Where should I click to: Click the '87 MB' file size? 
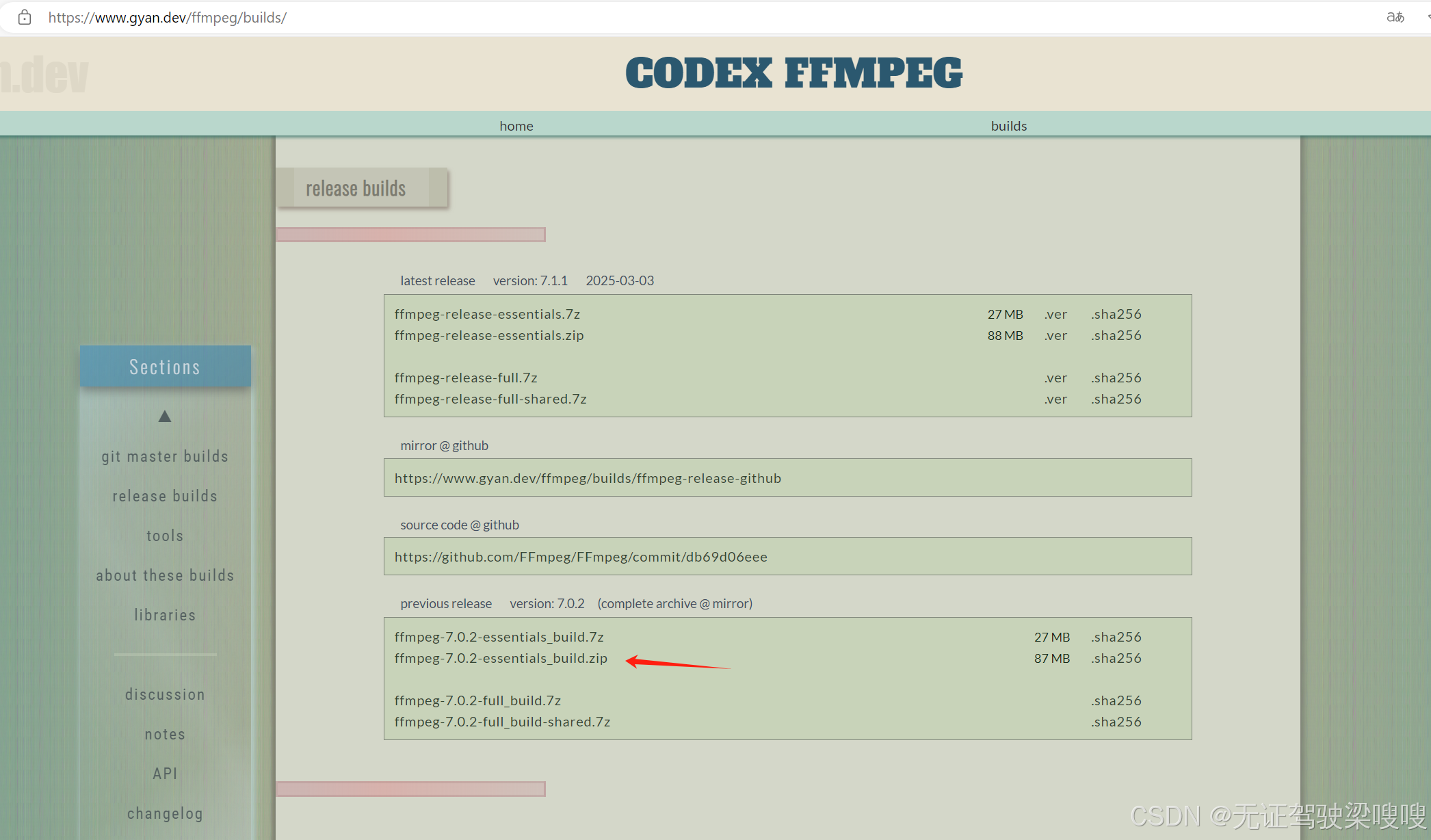click(x=1052, y=658)
